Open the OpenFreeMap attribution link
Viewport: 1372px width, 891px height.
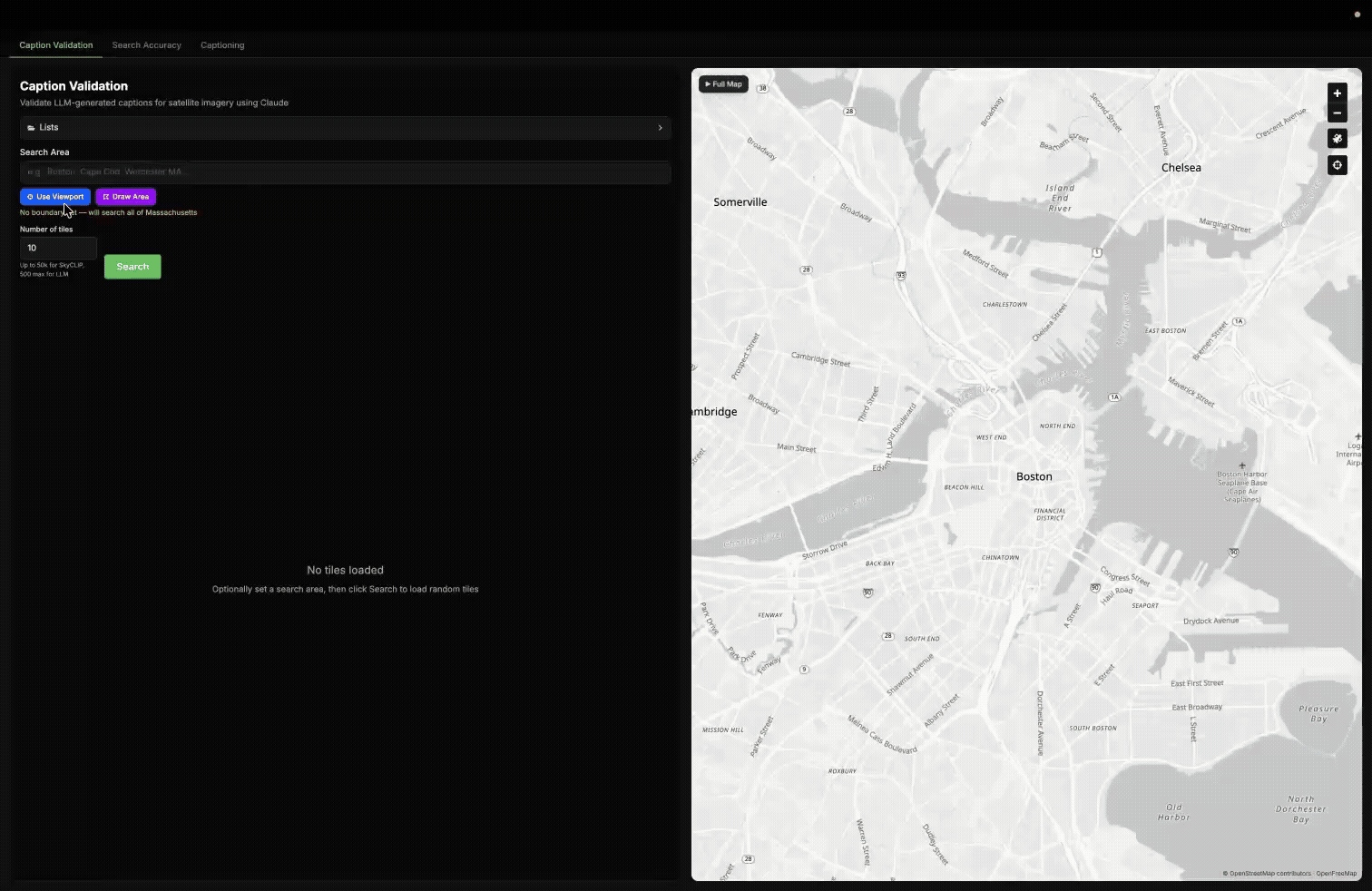coord(1337,874)
